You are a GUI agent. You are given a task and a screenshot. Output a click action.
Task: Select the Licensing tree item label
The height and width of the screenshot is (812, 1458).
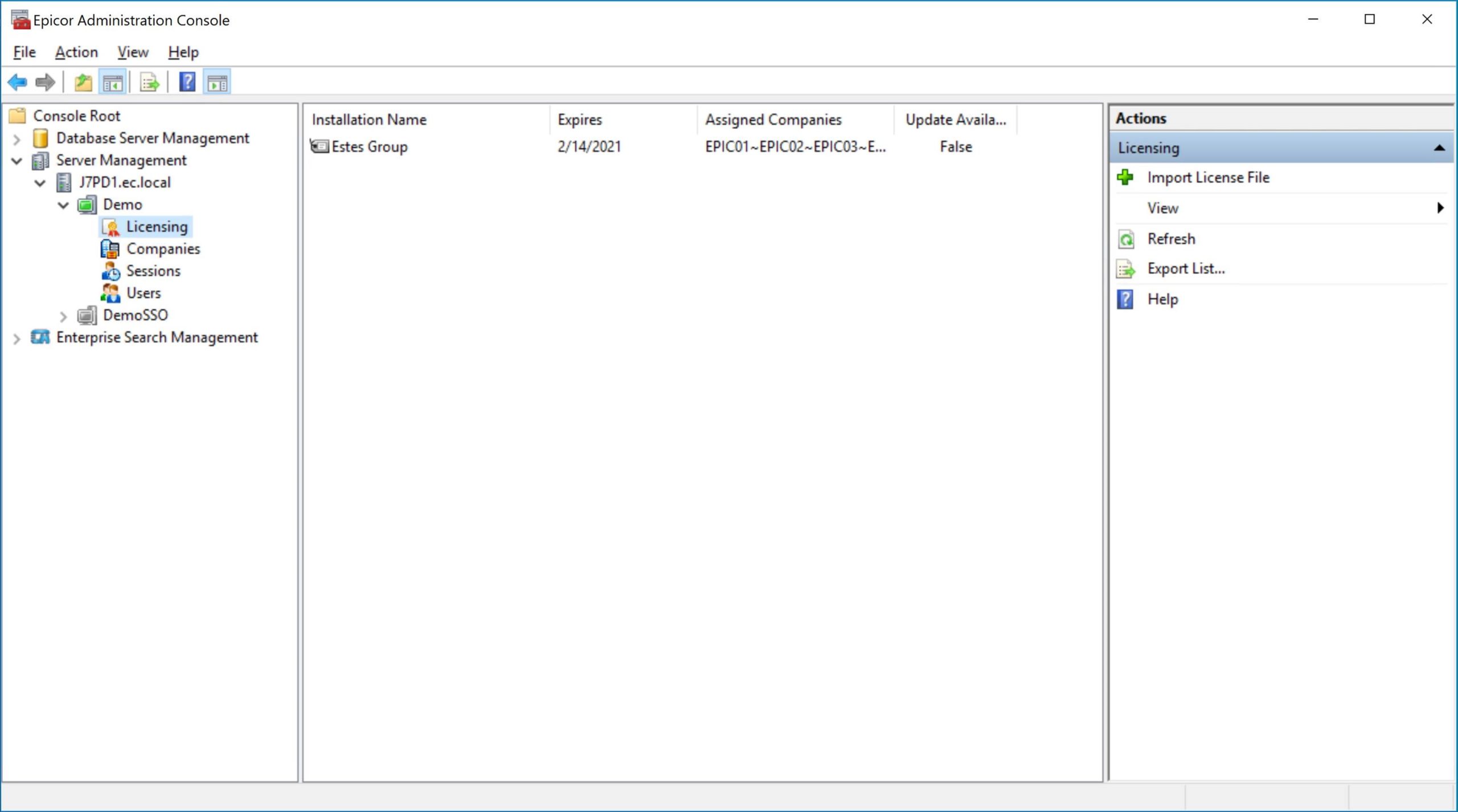tap(157, 227)
